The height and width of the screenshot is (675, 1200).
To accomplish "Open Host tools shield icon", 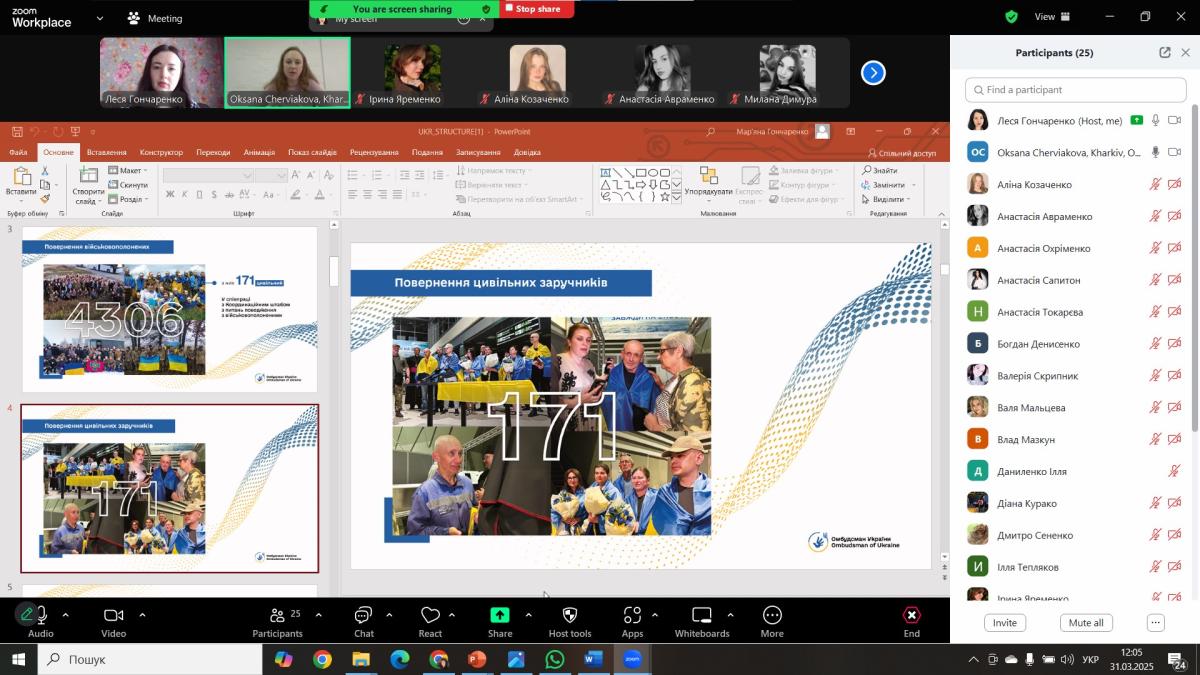I will coord(570,616).
